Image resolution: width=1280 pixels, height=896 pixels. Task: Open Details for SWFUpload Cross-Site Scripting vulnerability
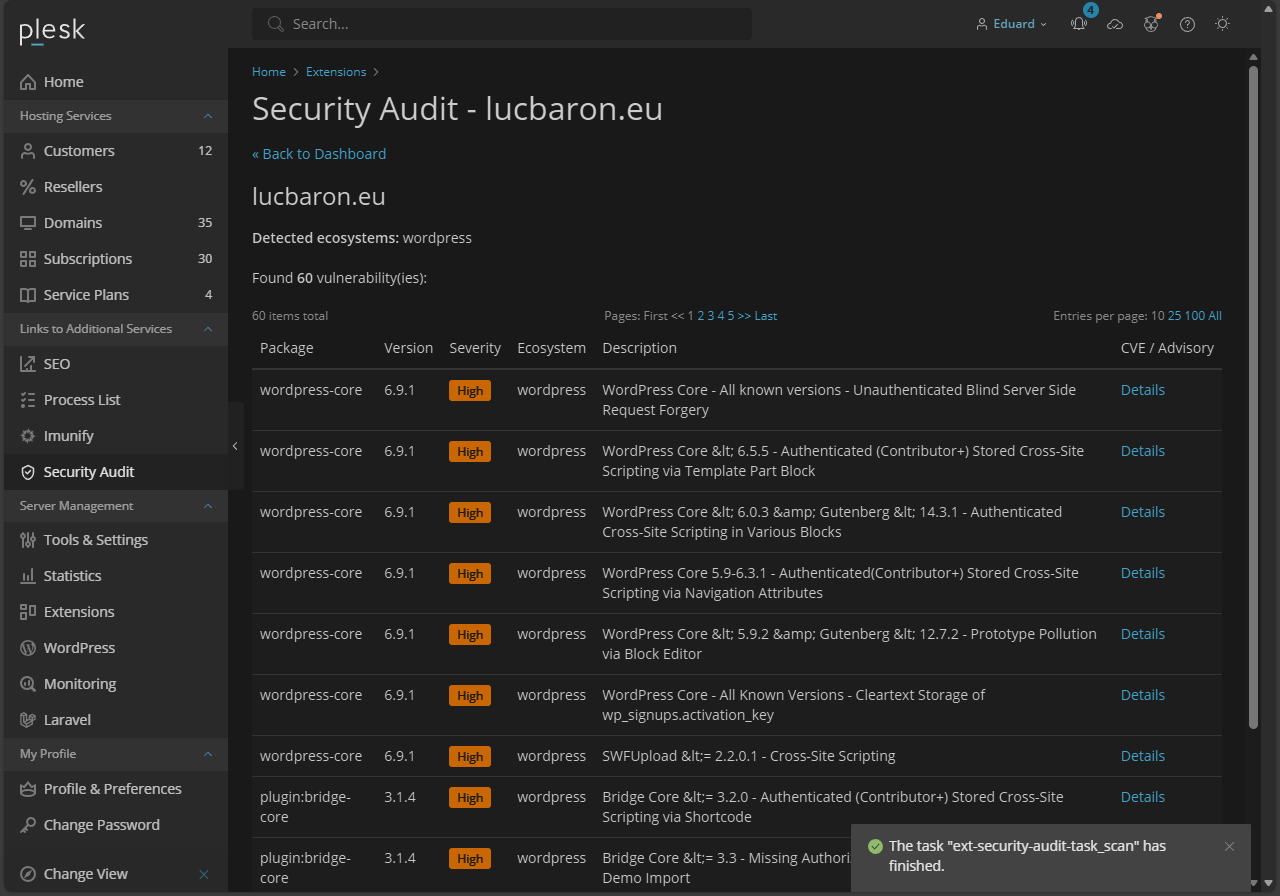(1142, 755)
